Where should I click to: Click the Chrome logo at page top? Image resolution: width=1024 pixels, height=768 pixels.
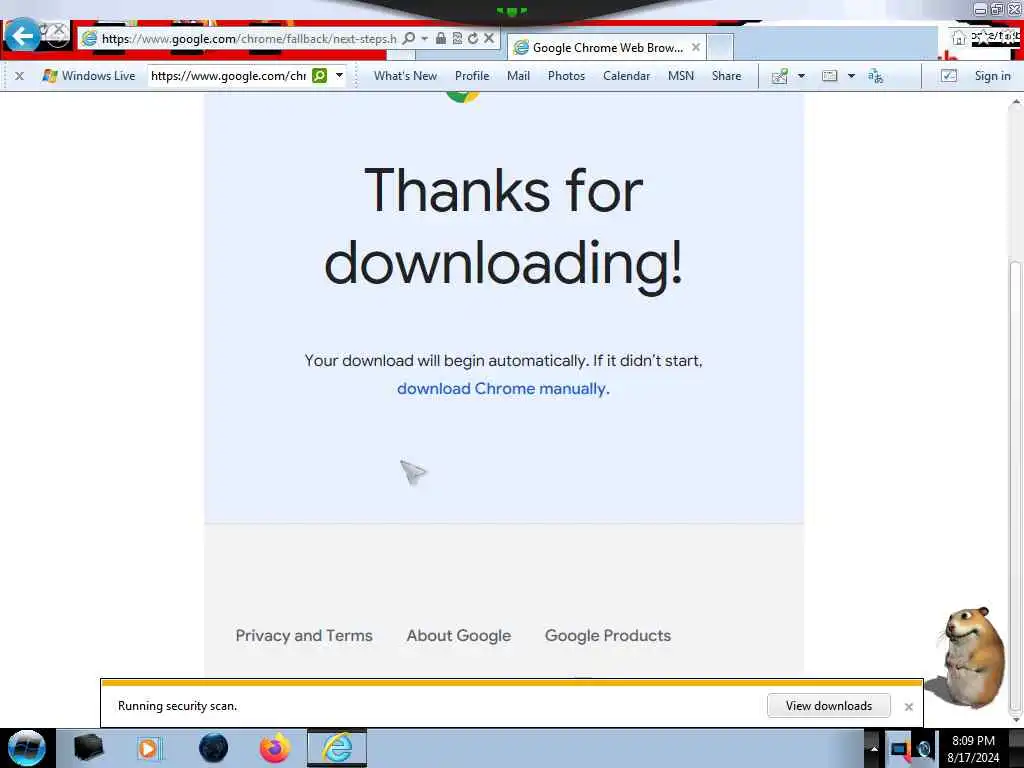[462, 97]
